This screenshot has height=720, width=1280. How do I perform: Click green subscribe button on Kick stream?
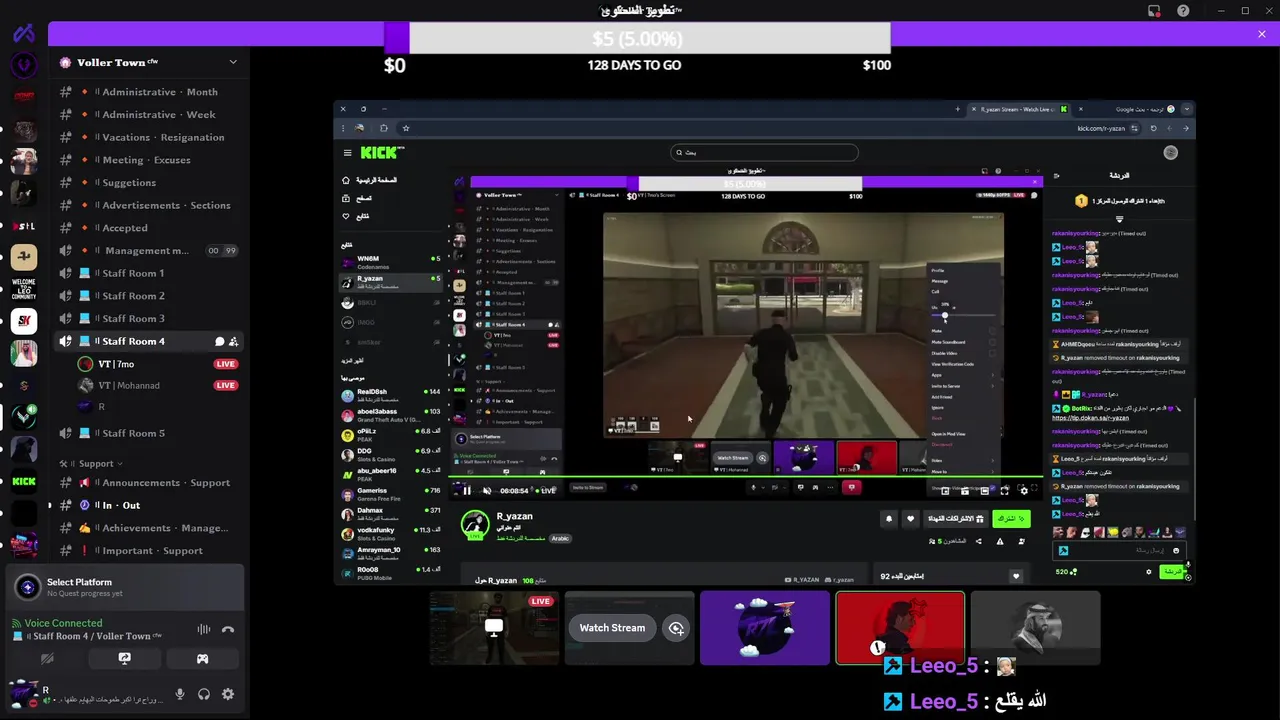click(1011, 519)
